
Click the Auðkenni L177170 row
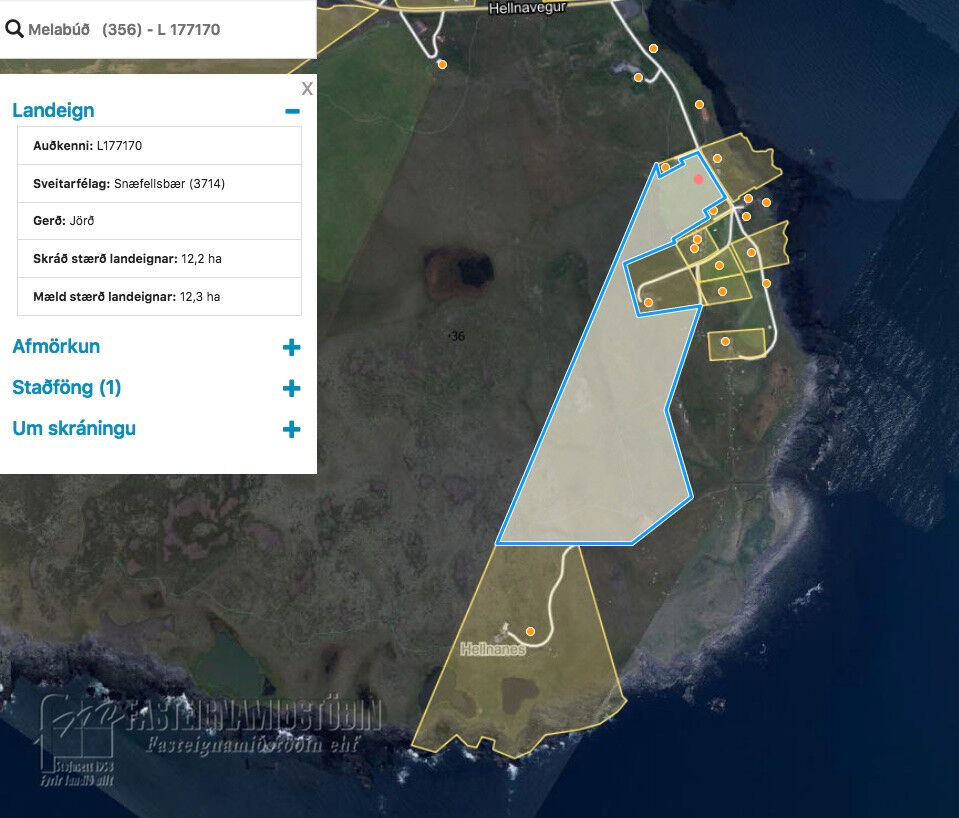pos(159,146)
